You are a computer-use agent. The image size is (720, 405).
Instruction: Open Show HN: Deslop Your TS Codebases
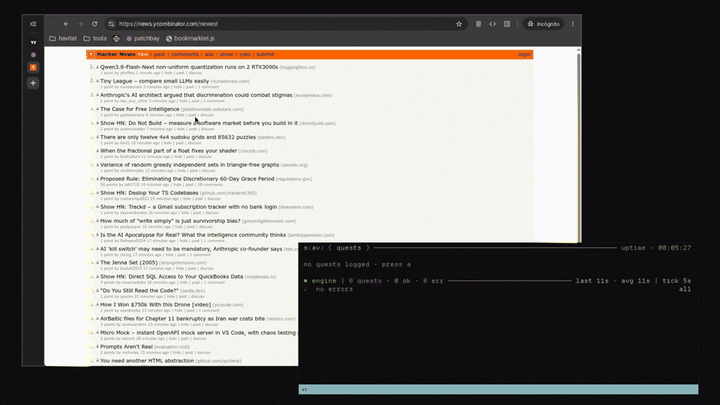(x=149, y=193)
